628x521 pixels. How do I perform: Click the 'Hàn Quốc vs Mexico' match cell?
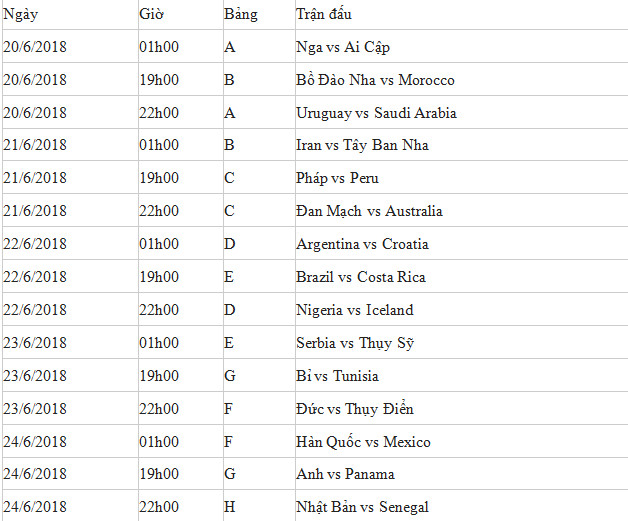[363, 442]
